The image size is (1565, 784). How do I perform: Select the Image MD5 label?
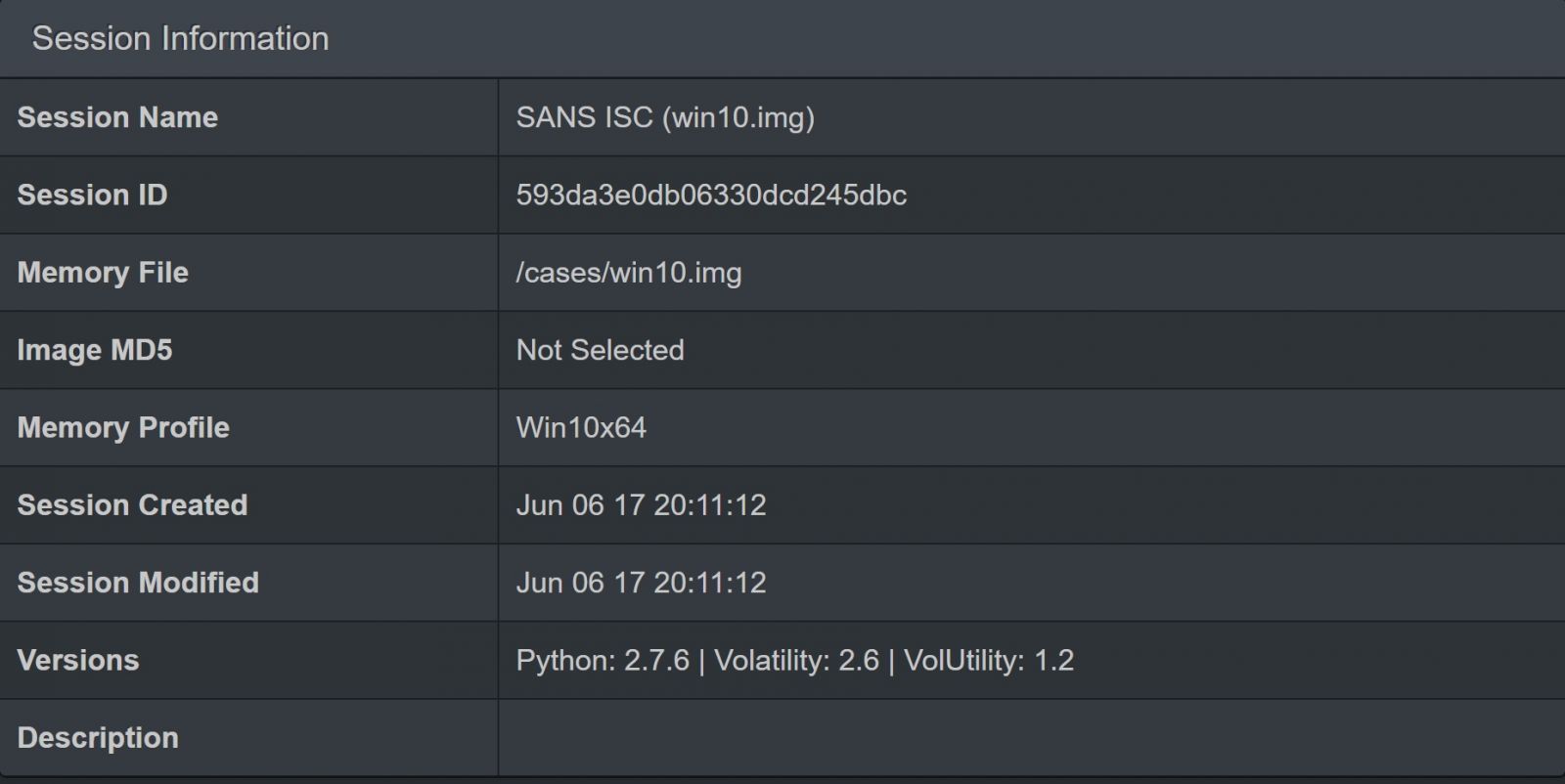click(x=95, y=350)
